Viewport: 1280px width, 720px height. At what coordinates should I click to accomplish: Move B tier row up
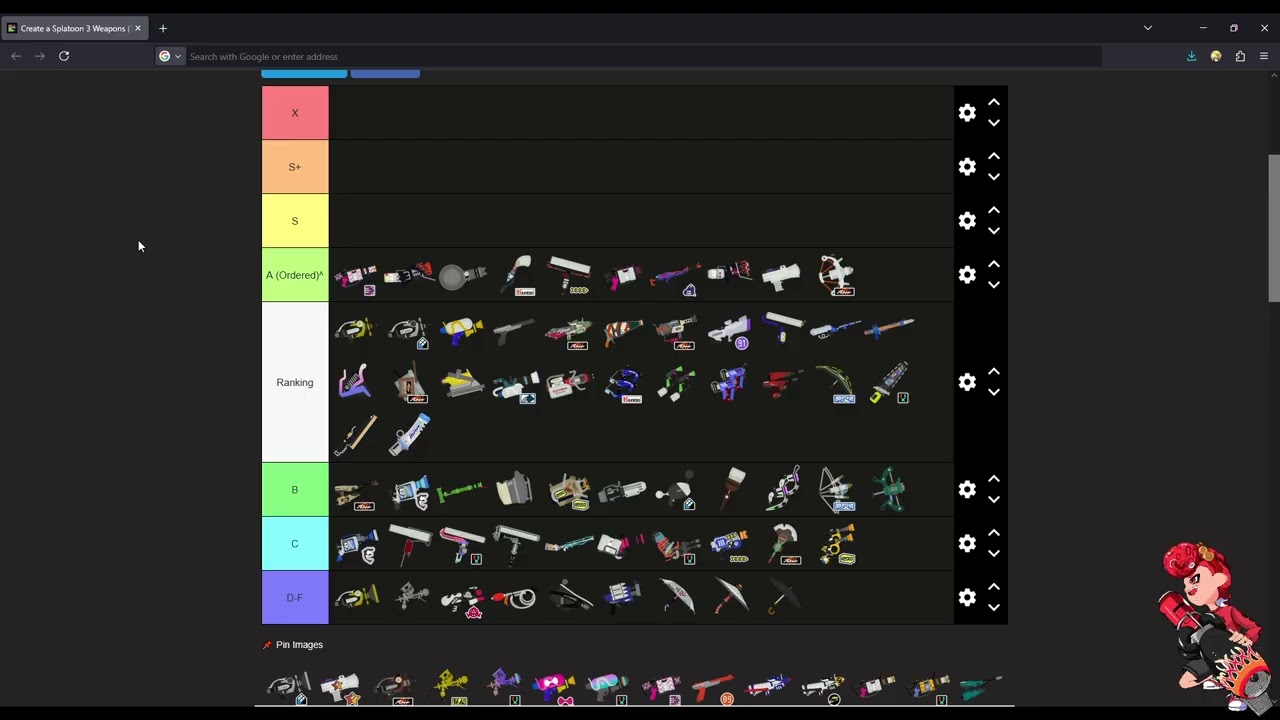click(994, 479)
